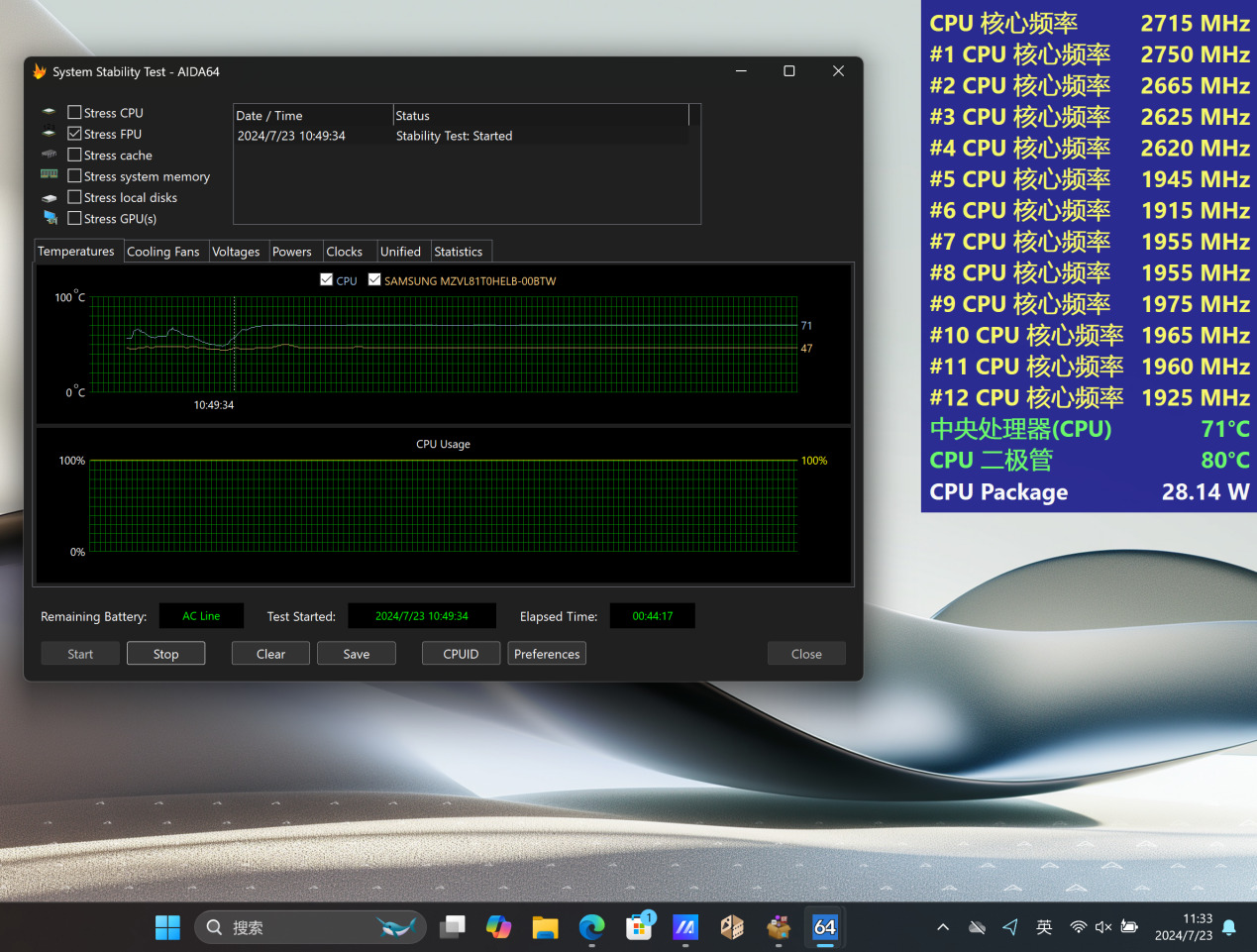
Task: Click the RAM module icon beside Stress system memory
Action: [x=49, y=175]
